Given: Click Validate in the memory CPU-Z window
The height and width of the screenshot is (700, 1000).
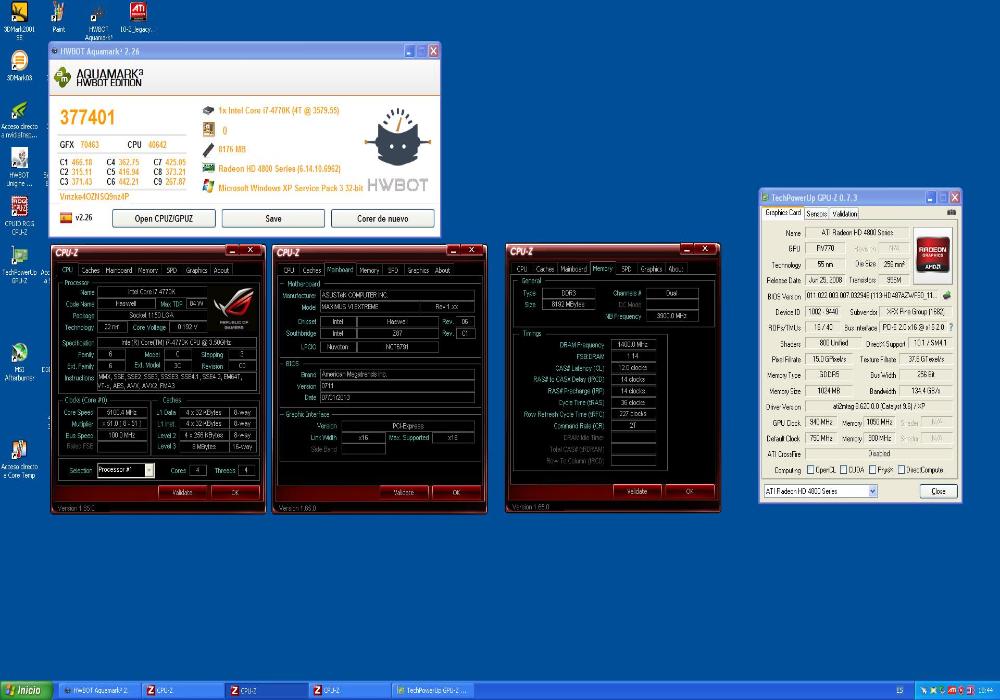Looking at the screenshot, I should point(637,492).
